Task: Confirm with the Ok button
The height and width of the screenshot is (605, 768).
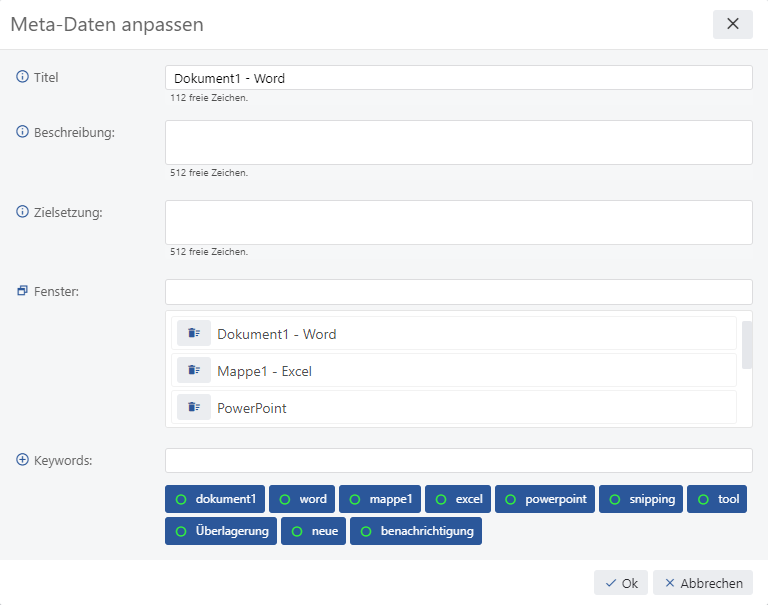Action: pyautogui.click(x=621, y=583)
